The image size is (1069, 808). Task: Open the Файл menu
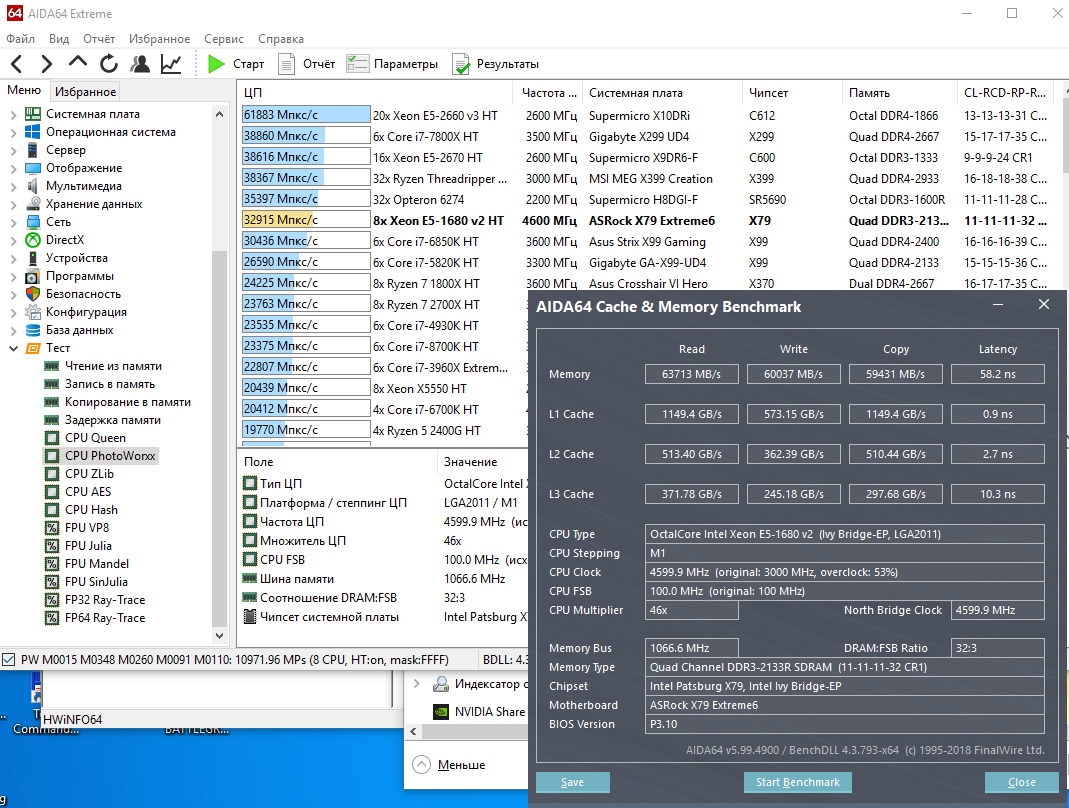[x=20, y=39]
